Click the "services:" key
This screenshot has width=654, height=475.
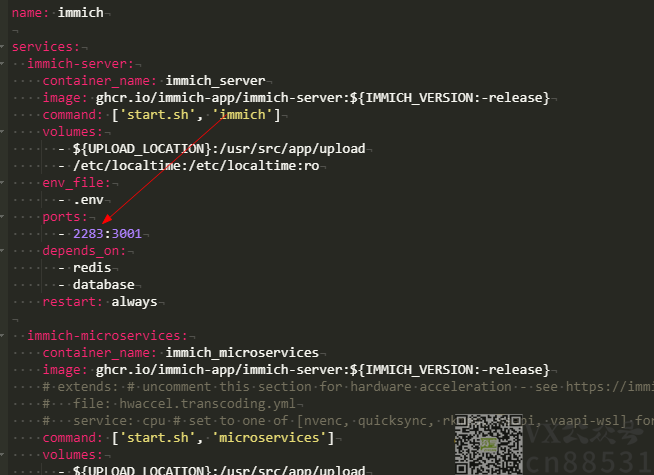pyautogui.click(x=45, y=47)
